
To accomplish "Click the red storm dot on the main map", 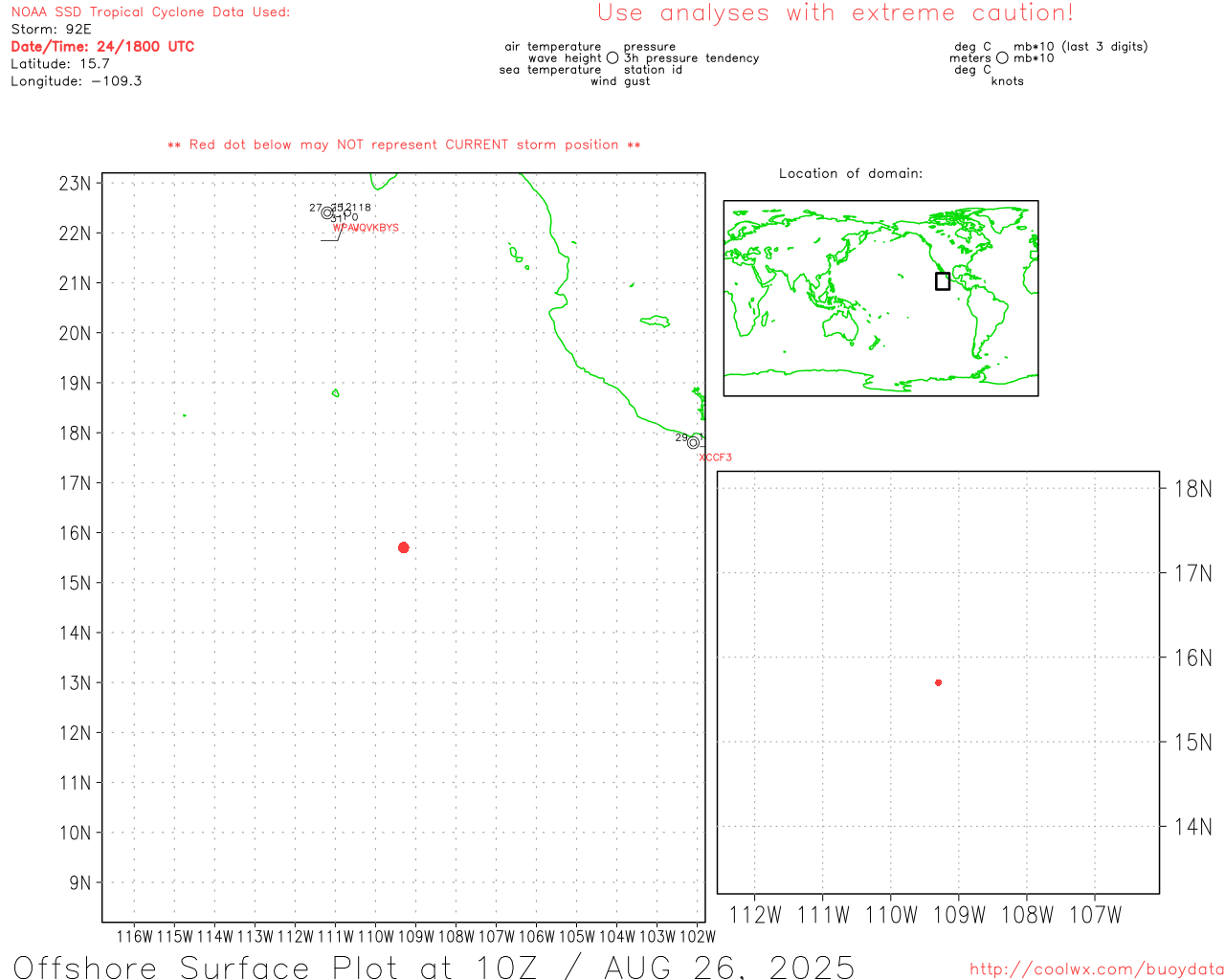I will 404,547.
